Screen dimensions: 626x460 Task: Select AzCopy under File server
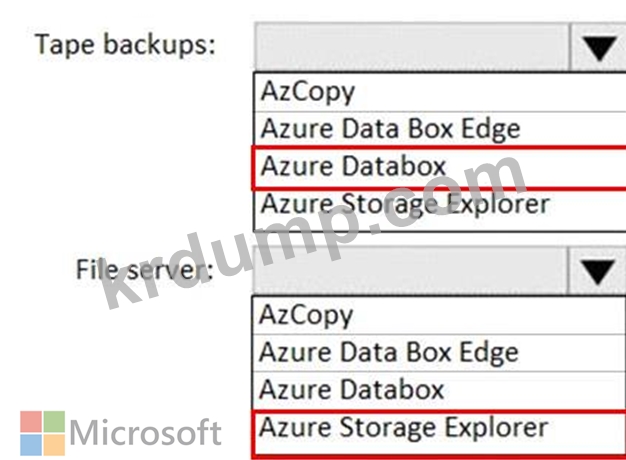tap(438, 315)
